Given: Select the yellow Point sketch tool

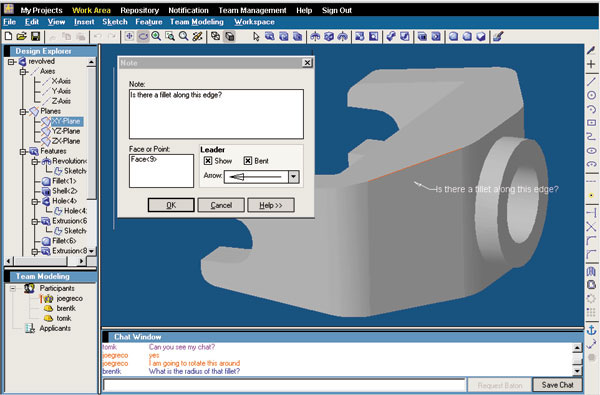Looking at the screenshot, I should (x=591, y=195).
